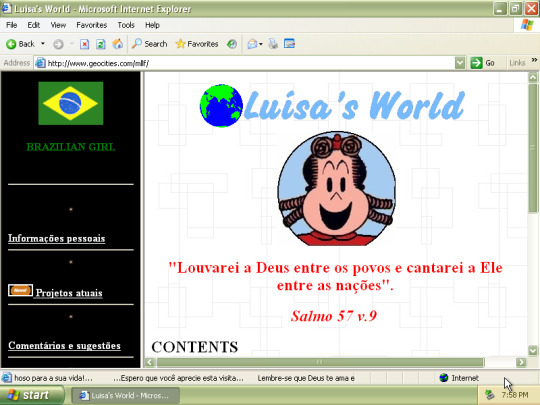Click the system tray network icon
The width and height of the screenshot is (540, 405).
489,395
